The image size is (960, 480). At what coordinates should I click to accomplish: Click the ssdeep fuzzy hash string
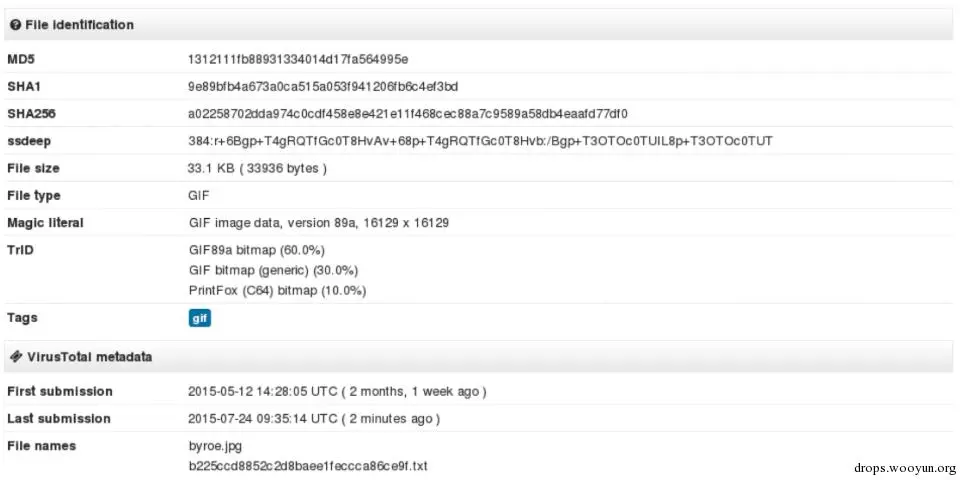[481, 141]
